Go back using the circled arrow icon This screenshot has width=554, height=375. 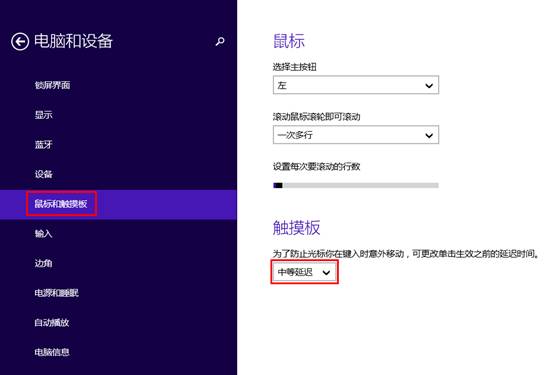pyautogui.click(x=20, y=42)
